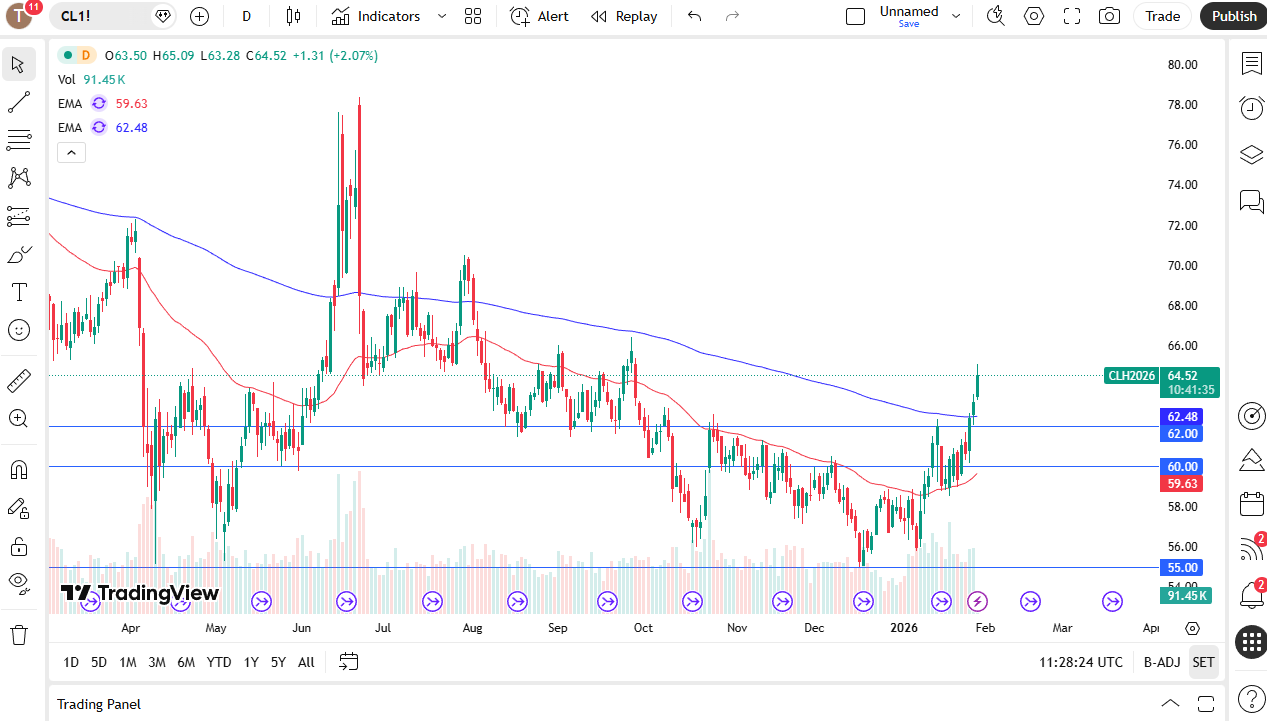Create a new Alert

pos(539,16)
